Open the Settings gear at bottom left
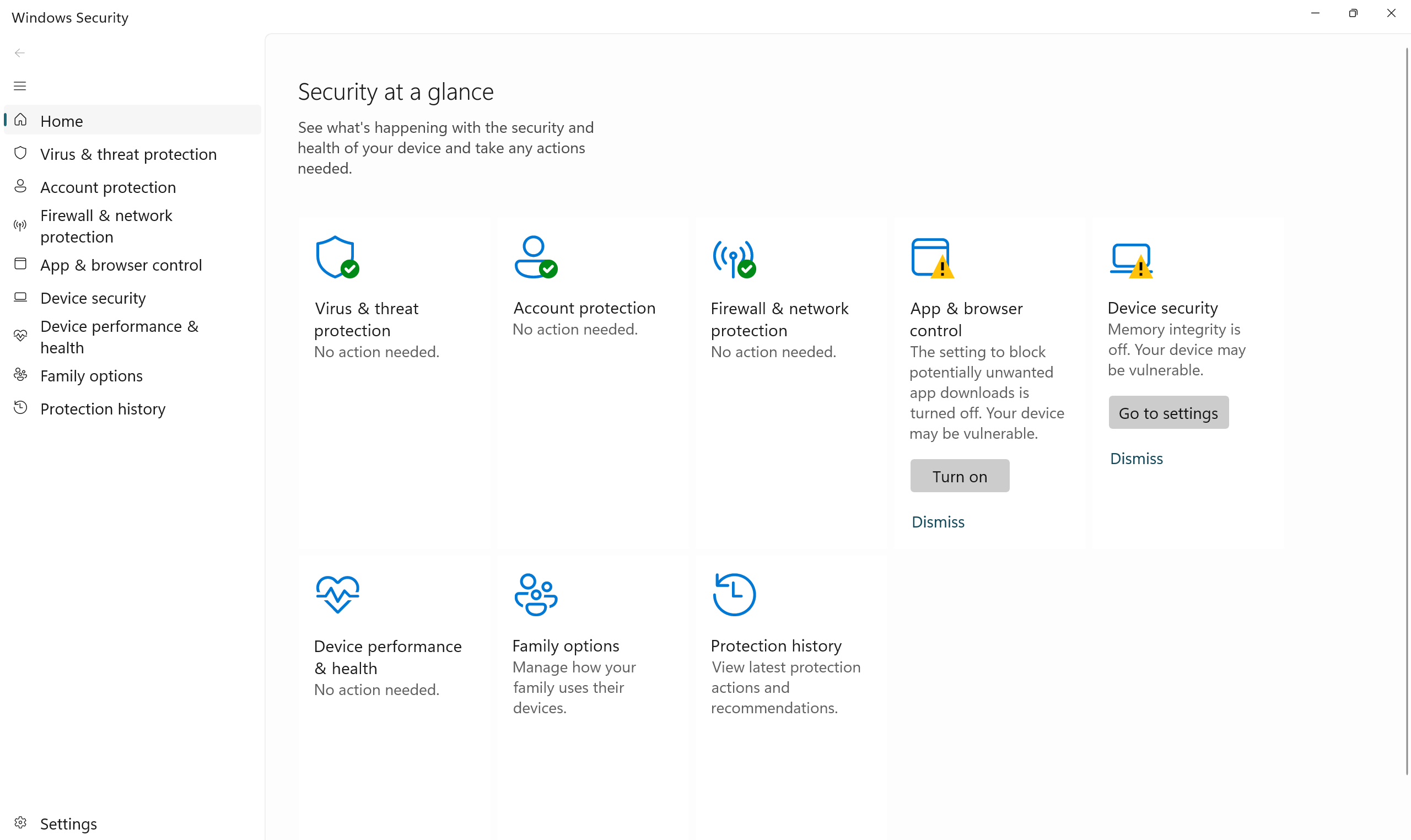 (20, 823)
